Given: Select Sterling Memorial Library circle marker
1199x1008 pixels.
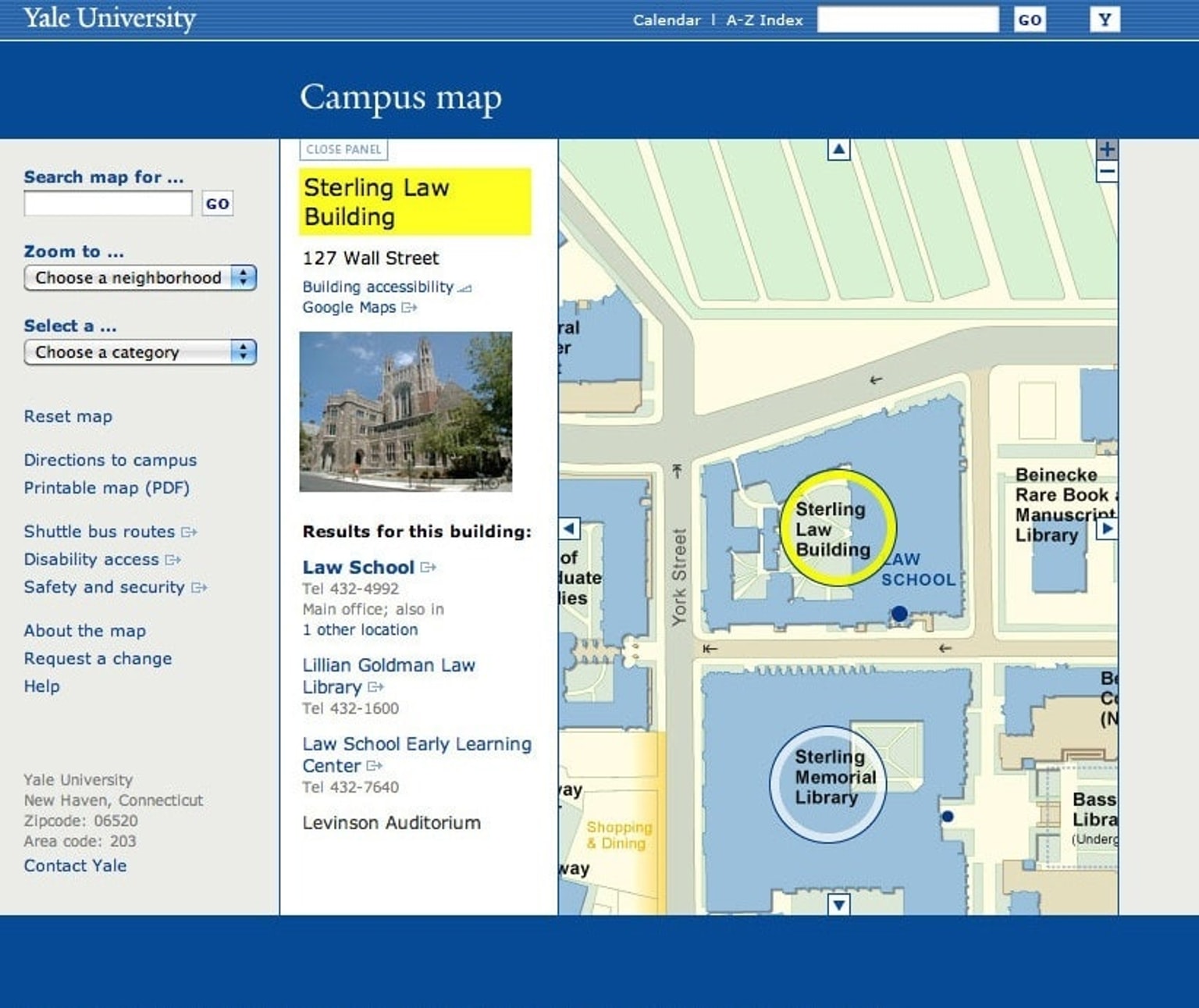Looking at the screenshot, I should click(828, 784).
